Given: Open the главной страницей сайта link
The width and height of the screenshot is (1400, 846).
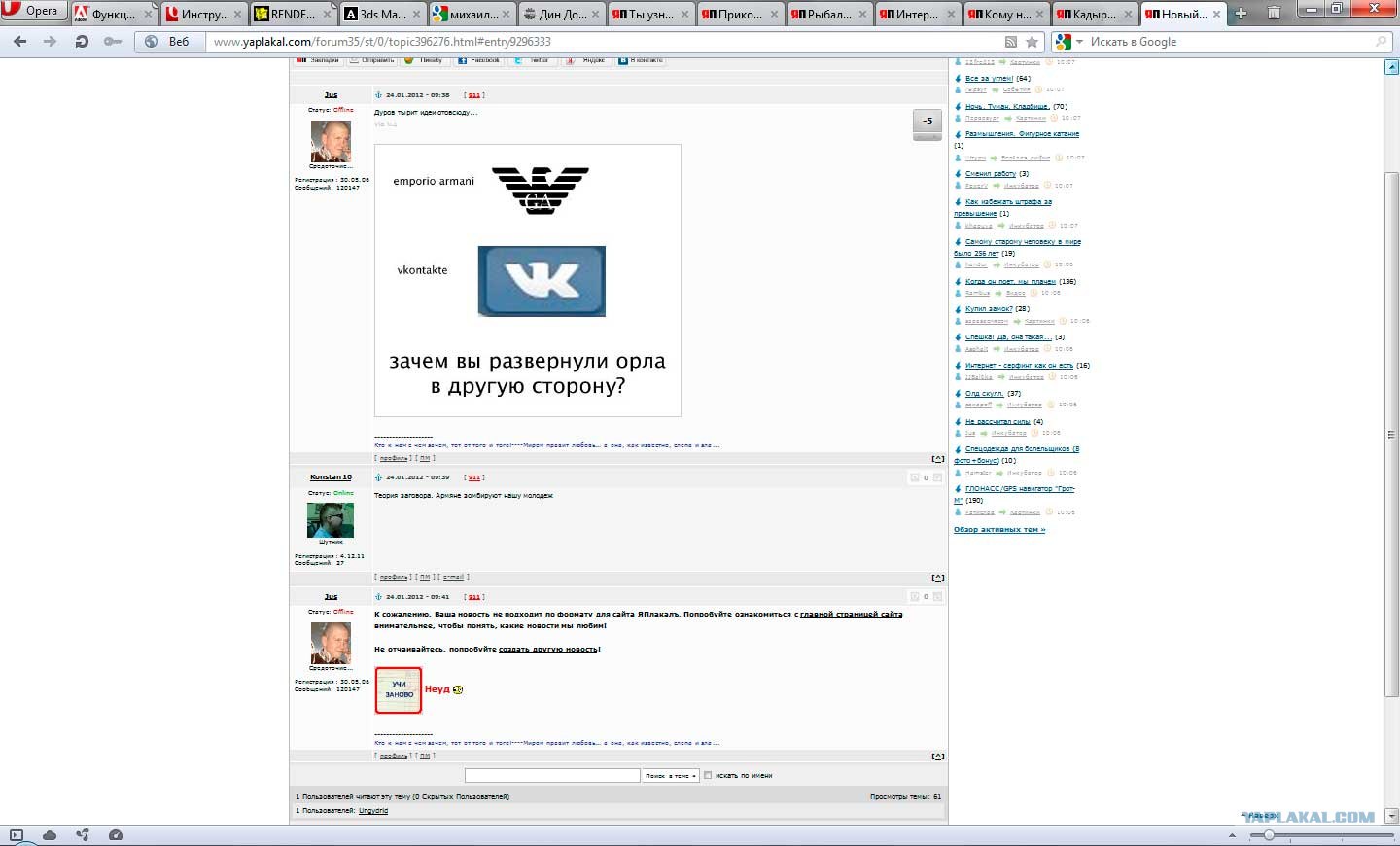Looking at the screenshot, I should [851, 615].
